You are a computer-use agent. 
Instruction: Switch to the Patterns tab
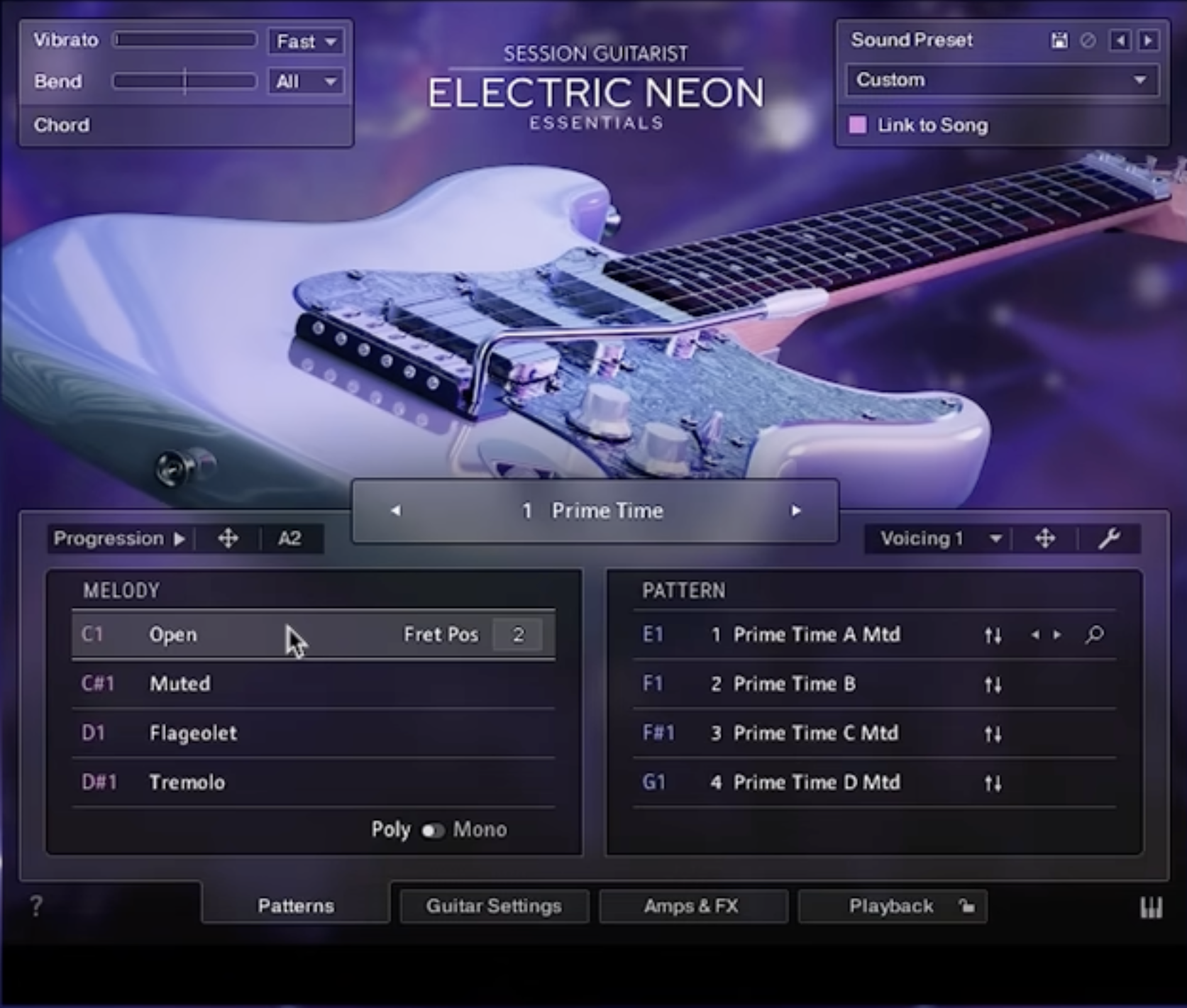tap(296, 906)
